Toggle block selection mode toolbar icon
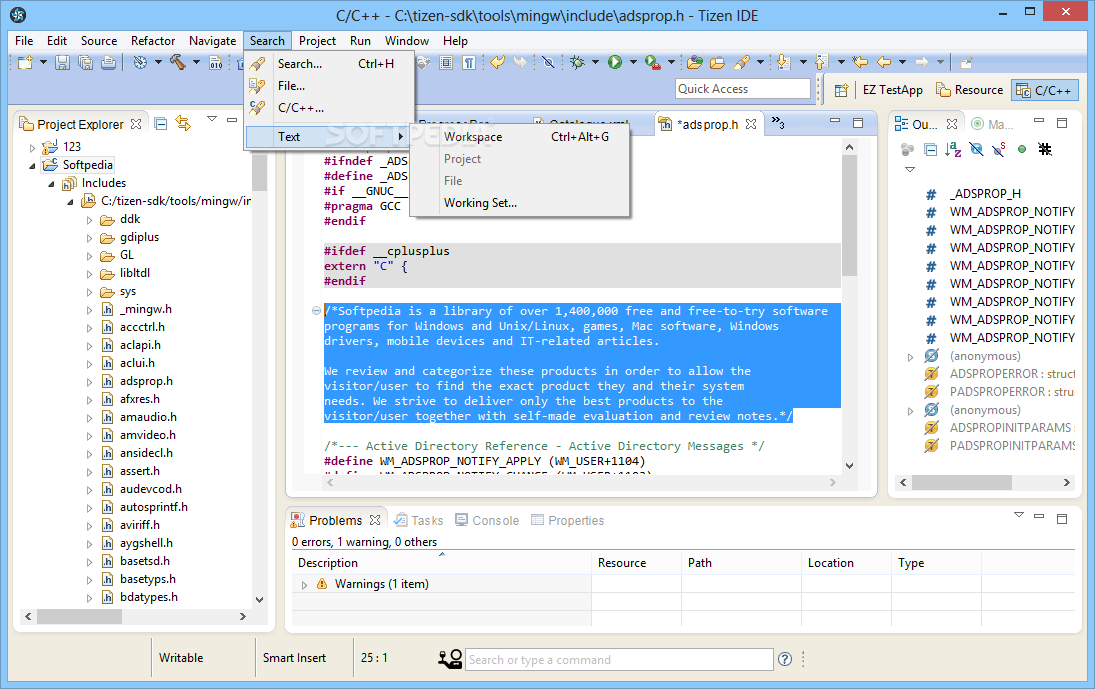This screenshot has height=689, width=1095. 446,63
